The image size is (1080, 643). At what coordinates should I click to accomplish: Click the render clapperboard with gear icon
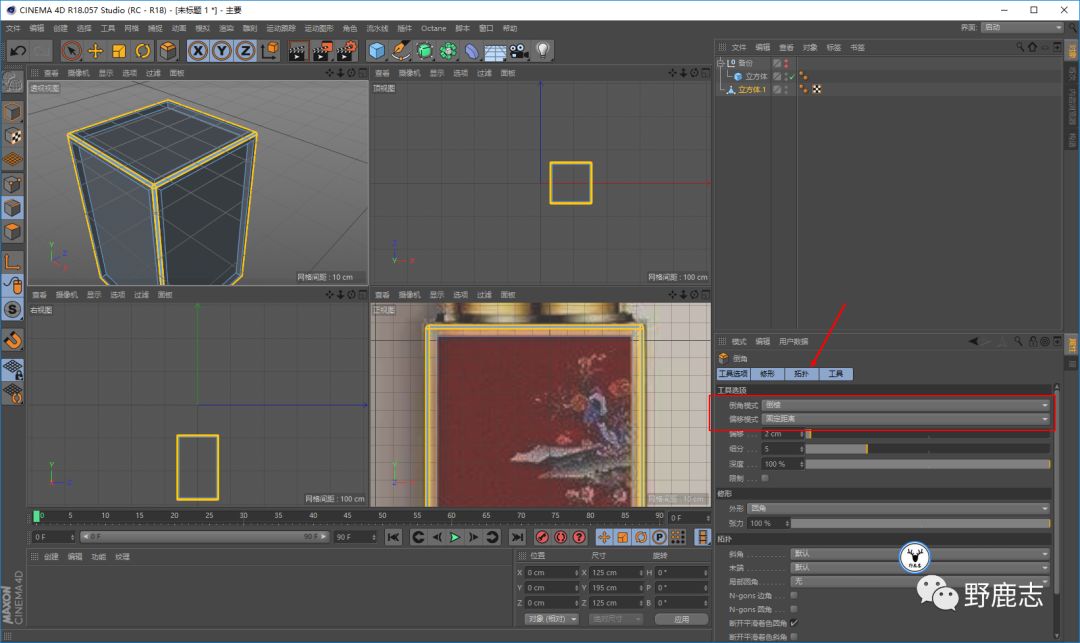(x=346, y=50)
